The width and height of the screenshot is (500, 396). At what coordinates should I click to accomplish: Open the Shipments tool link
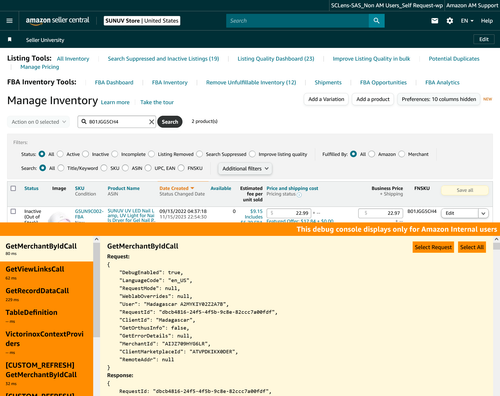pyautogui.click(x=328, y=82)
